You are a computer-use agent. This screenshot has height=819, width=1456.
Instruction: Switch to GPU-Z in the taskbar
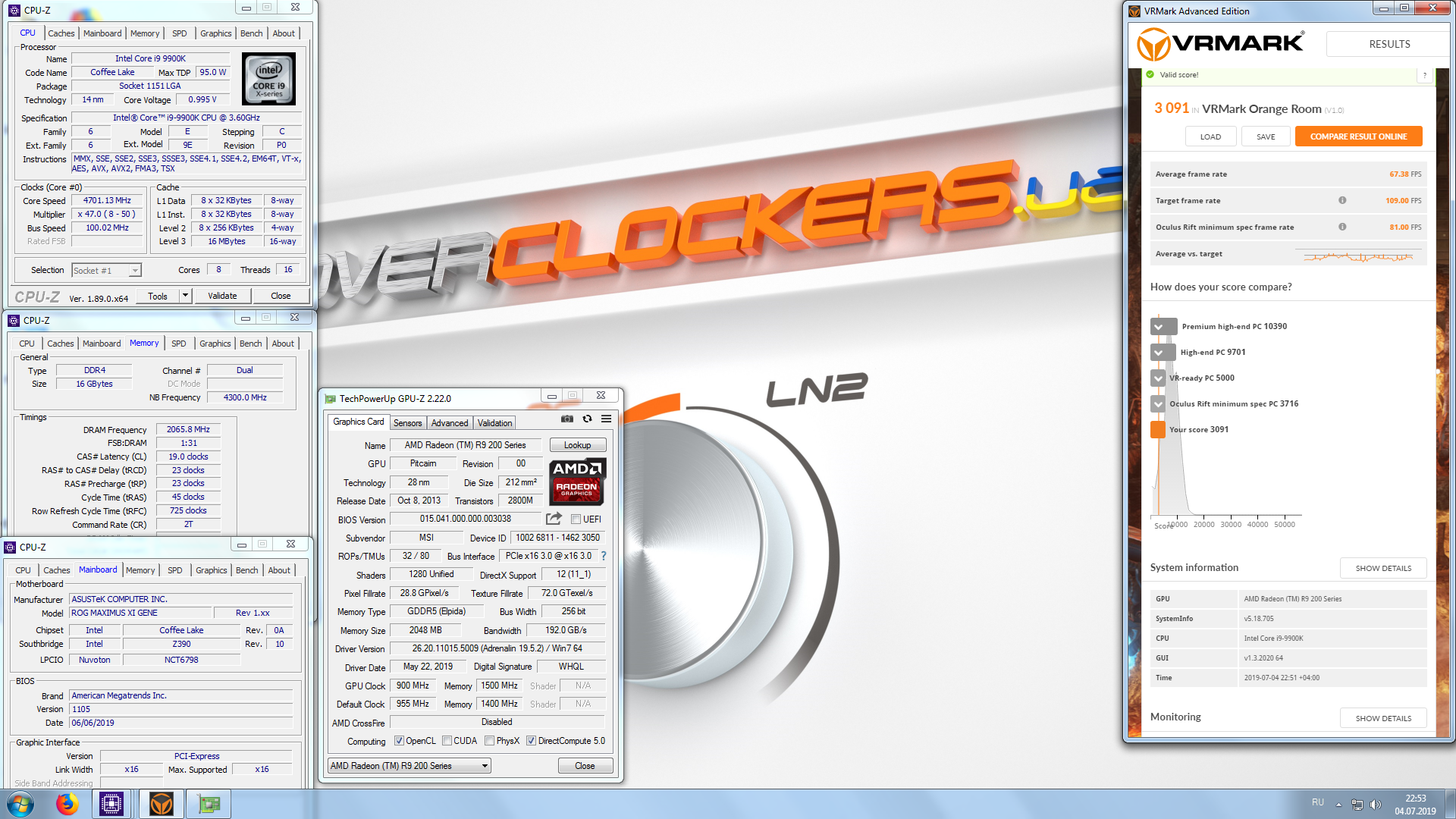(x=209, y=804)
